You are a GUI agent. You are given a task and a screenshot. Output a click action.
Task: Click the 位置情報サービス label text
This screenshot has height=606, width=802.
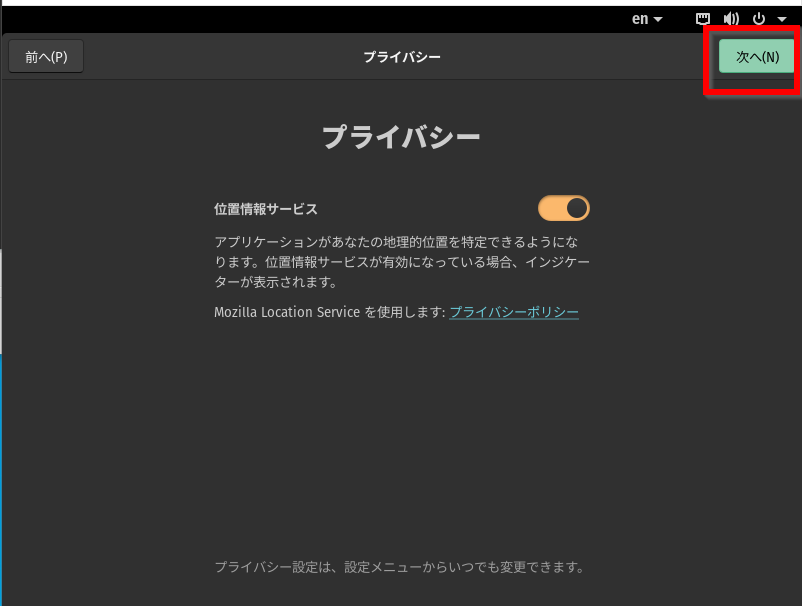tap(265, 209)
